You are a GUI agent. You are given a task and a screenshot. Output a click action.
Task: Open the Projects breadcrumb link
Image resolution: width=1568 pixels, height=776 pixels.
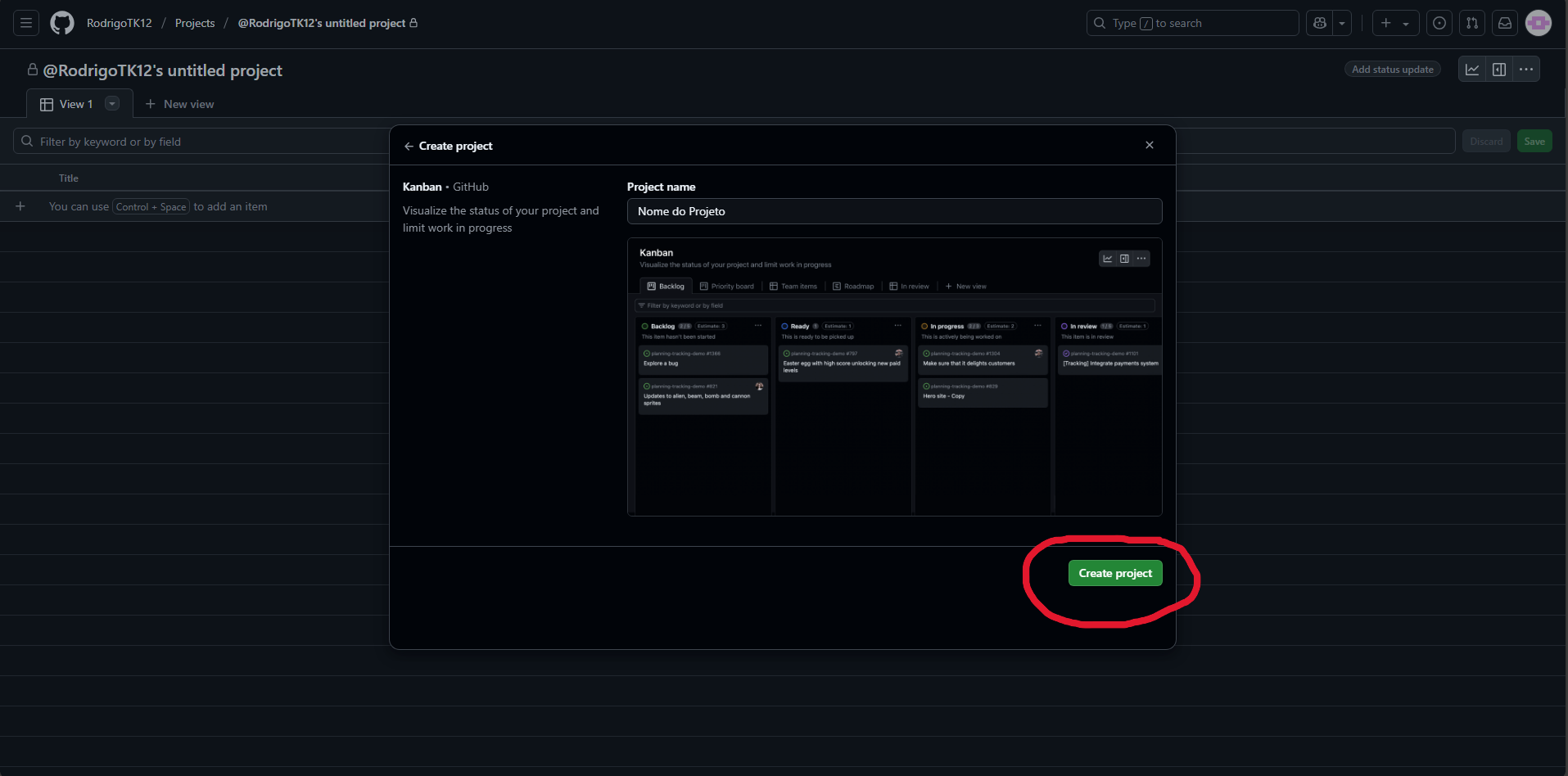coord(195,23)
